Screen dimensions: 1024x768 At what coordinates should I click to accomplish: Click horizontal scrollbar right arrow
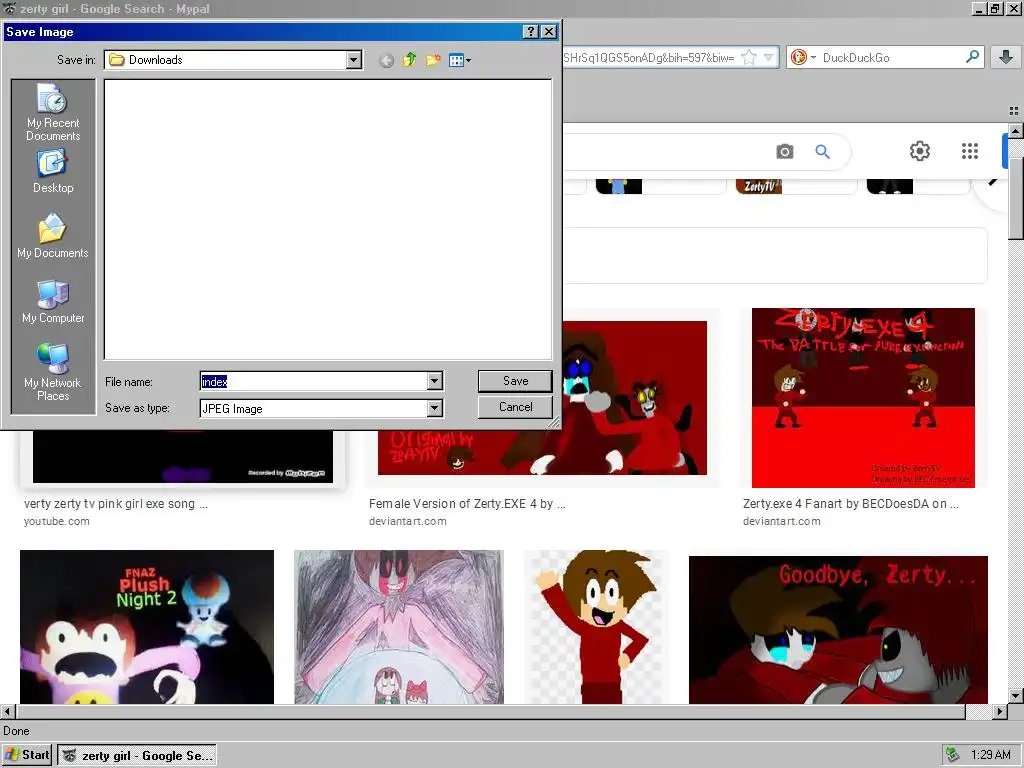(x=1000, y=711)
